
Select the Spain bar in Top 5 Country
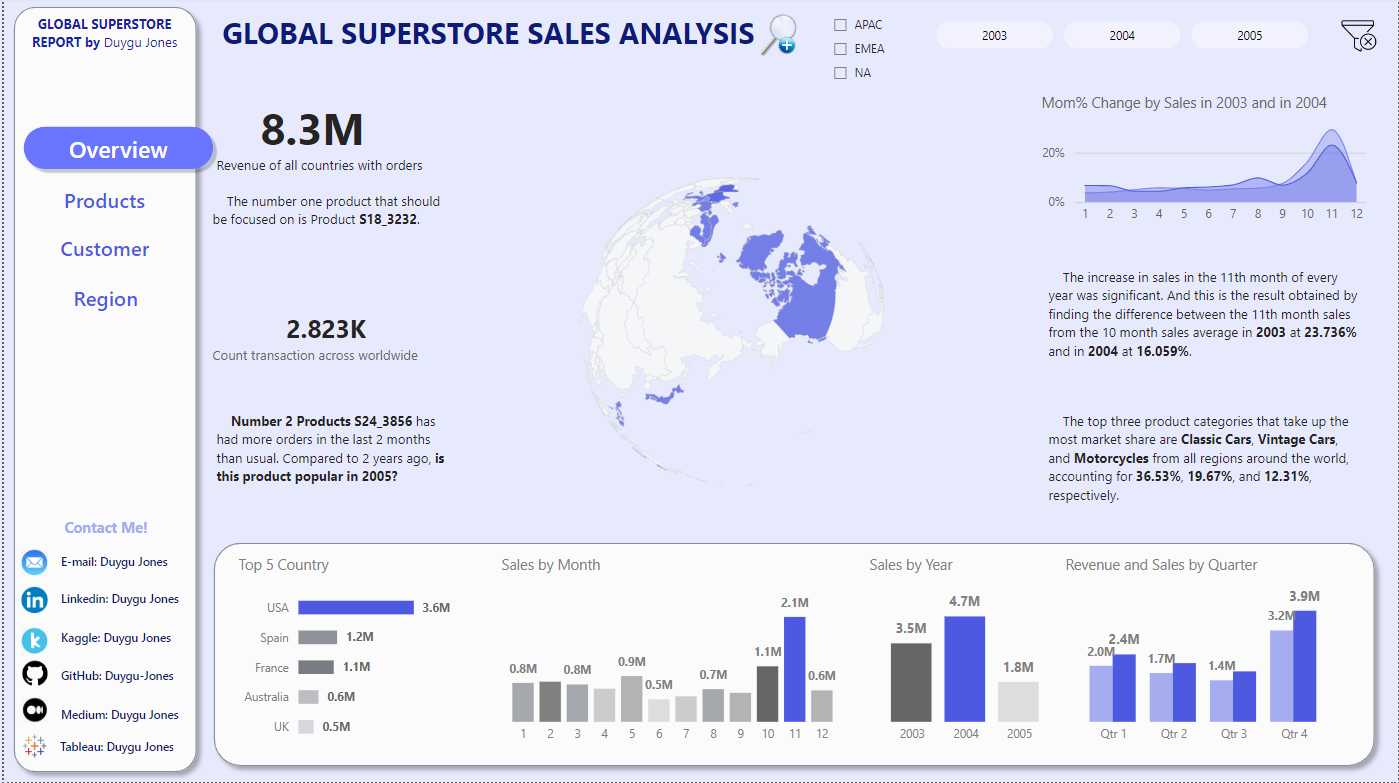tap(317, 637)
